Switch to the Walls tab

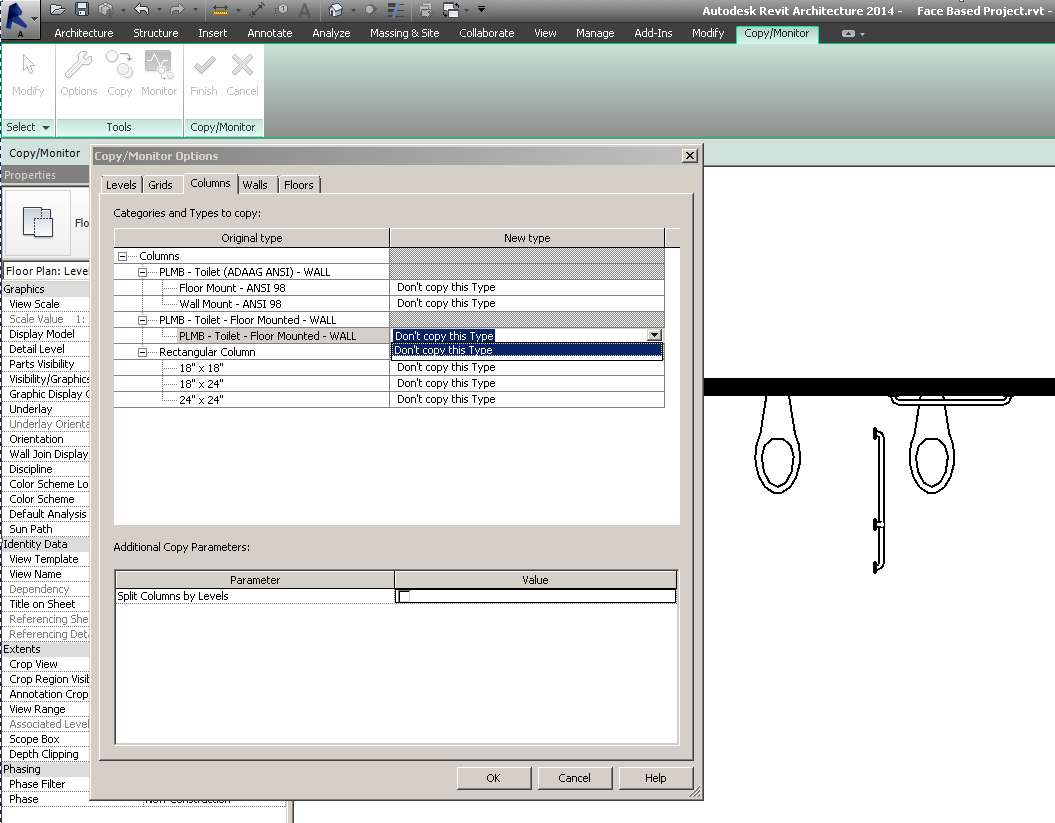pos(255,185)
